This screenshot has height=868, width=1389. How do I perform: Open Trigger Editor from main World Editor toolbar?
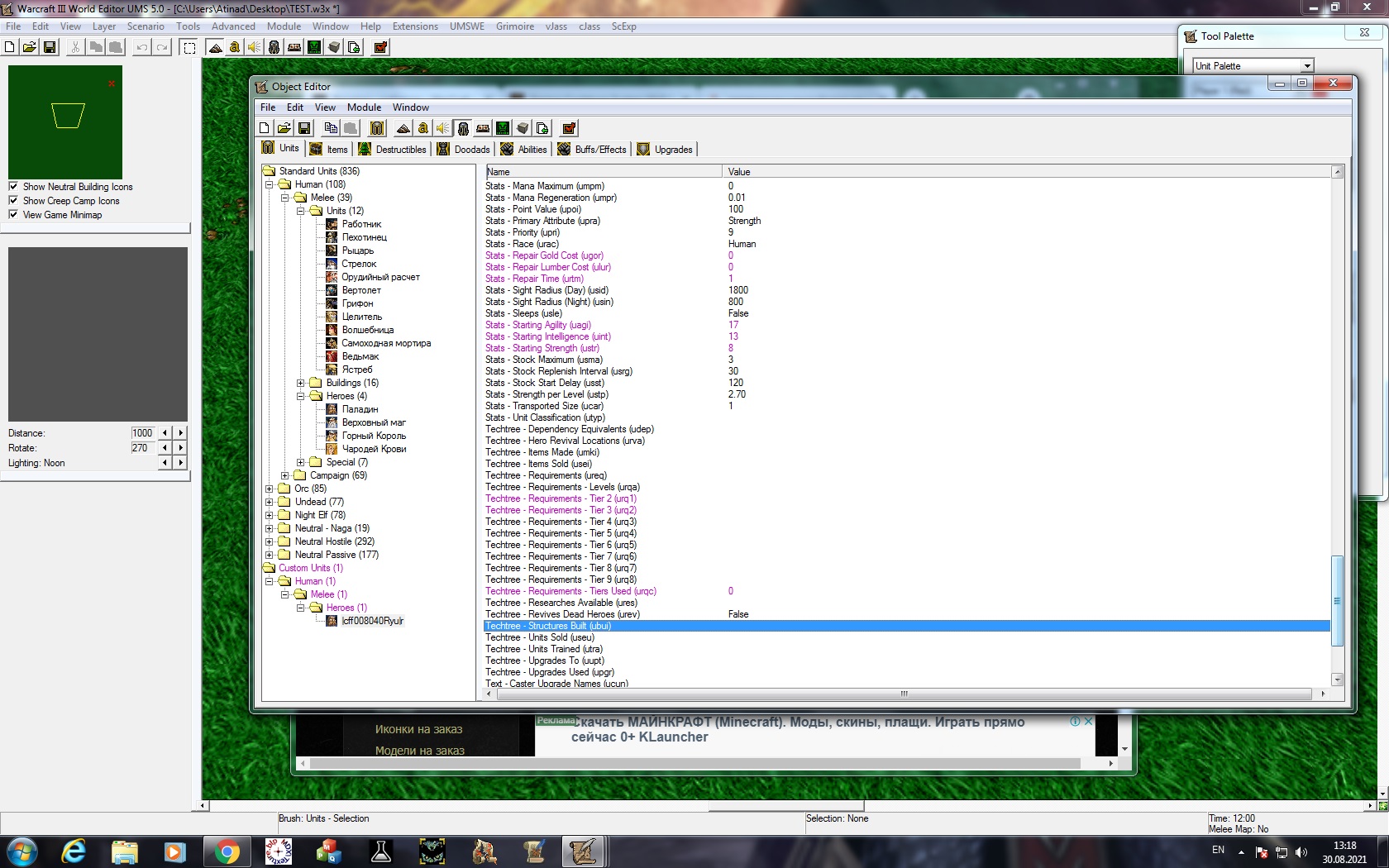click(x=235, y=47)
